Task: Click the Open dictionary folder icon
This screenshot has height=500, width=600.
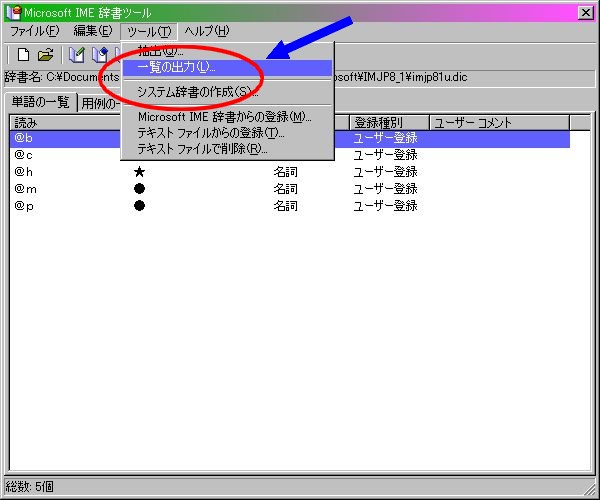Action: tap(46, 55)
